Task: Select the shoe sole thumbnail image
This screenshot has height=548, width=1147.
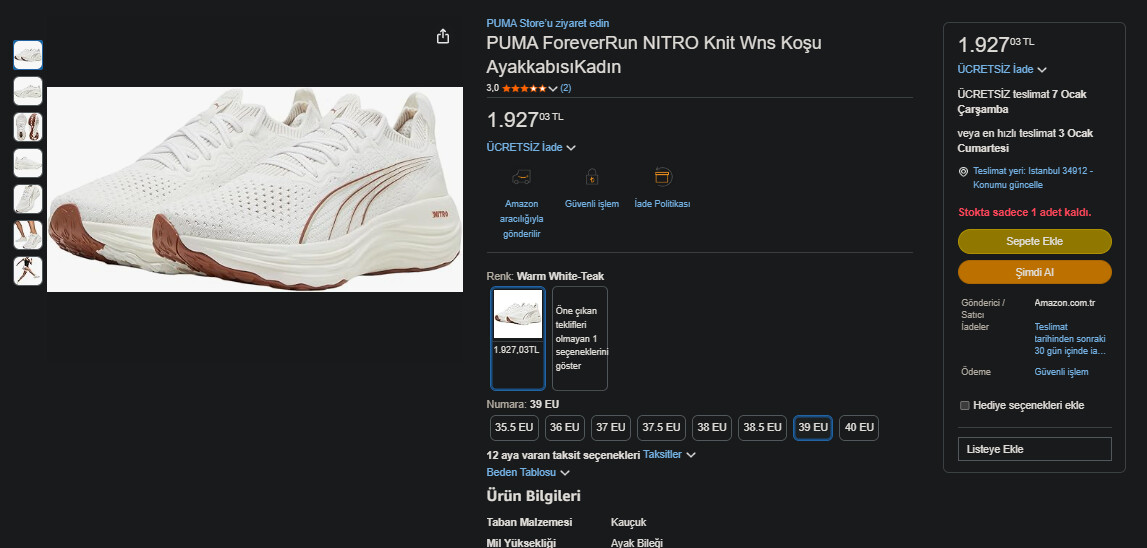Action: (28, 127)
